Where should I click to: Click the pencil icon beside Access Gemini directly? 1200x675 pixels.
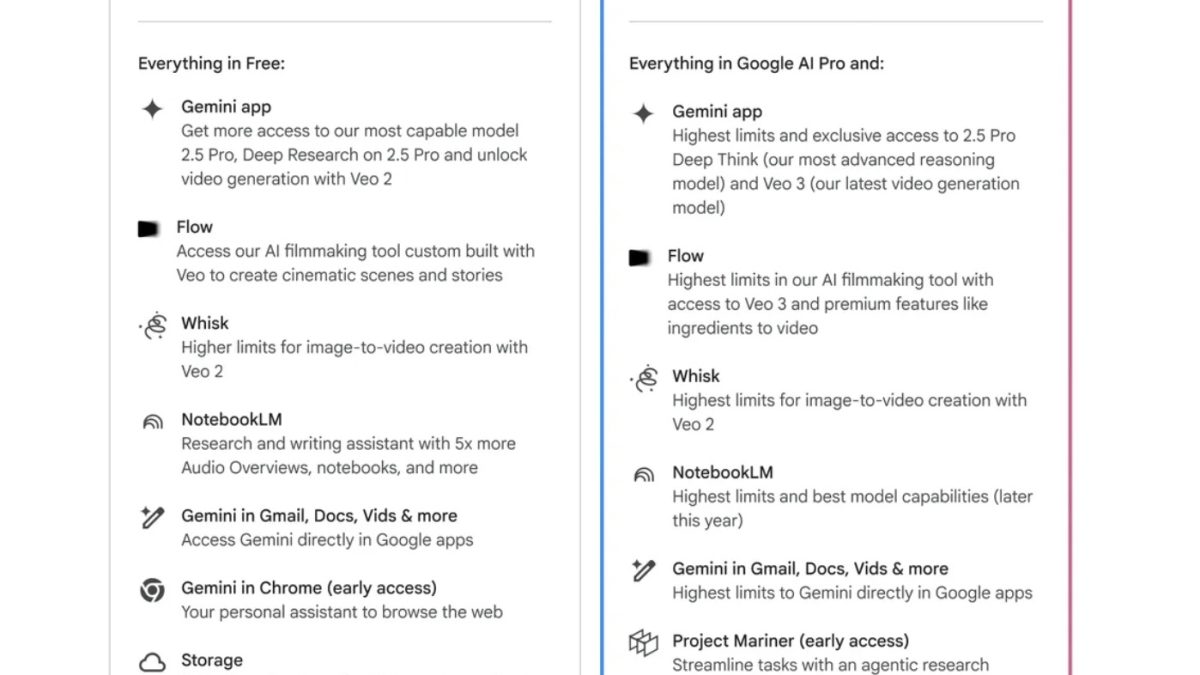[x=152, y=518]
